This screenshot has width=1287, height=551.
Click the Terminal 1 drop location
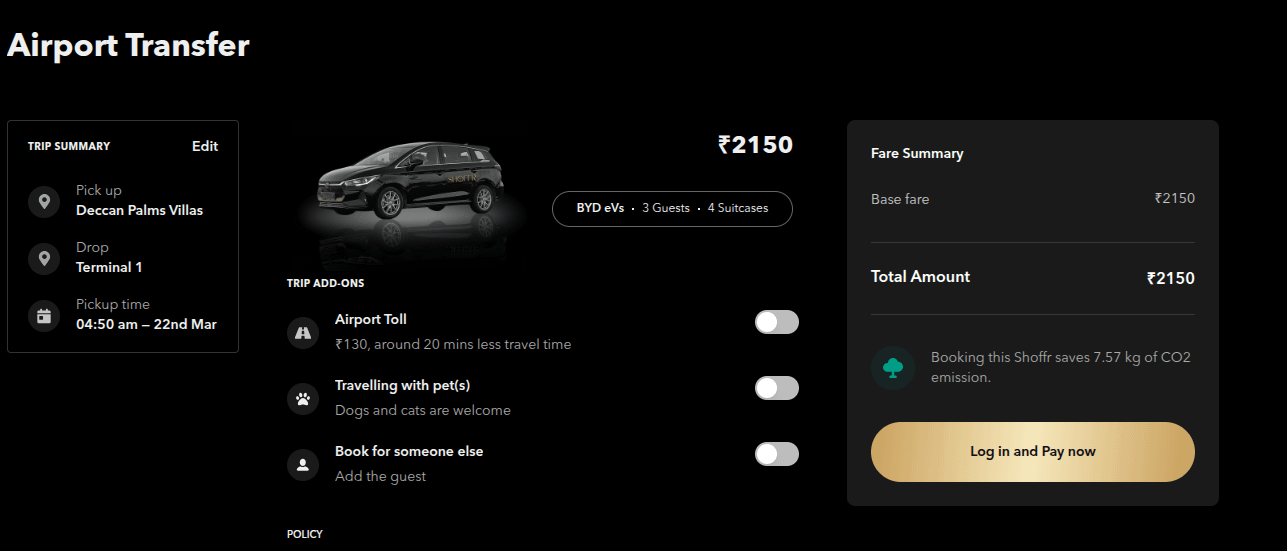coord(109,268)
